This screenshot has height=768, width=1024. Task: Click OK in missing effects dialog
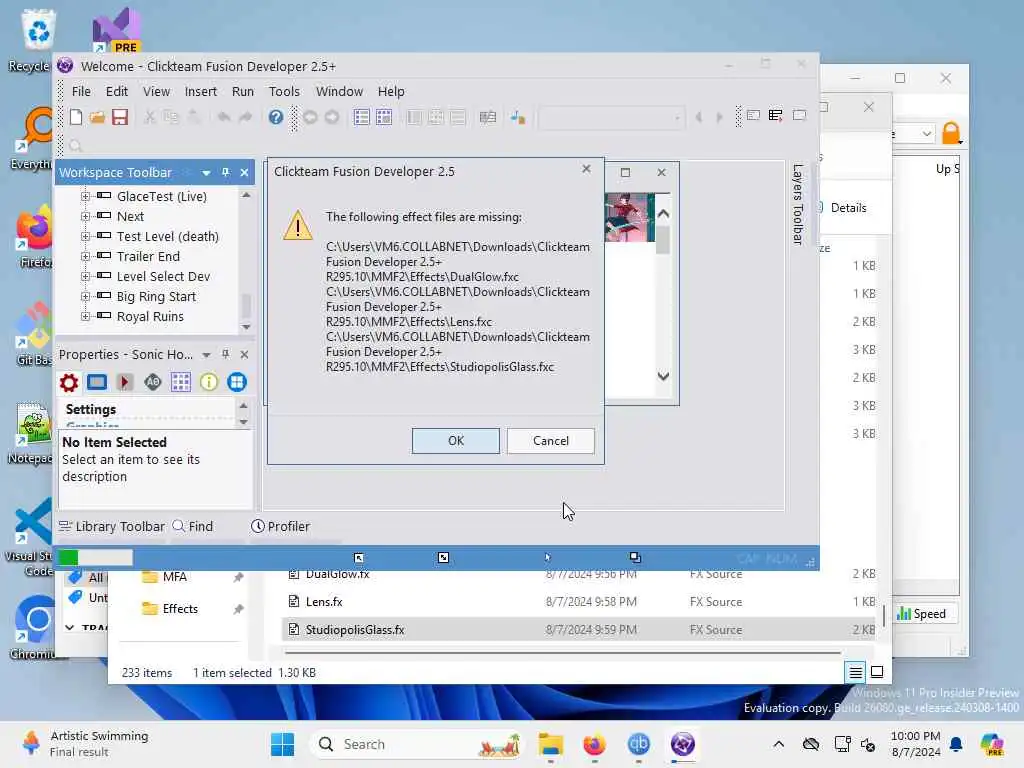pyautogui.click(x=456, y=441)
